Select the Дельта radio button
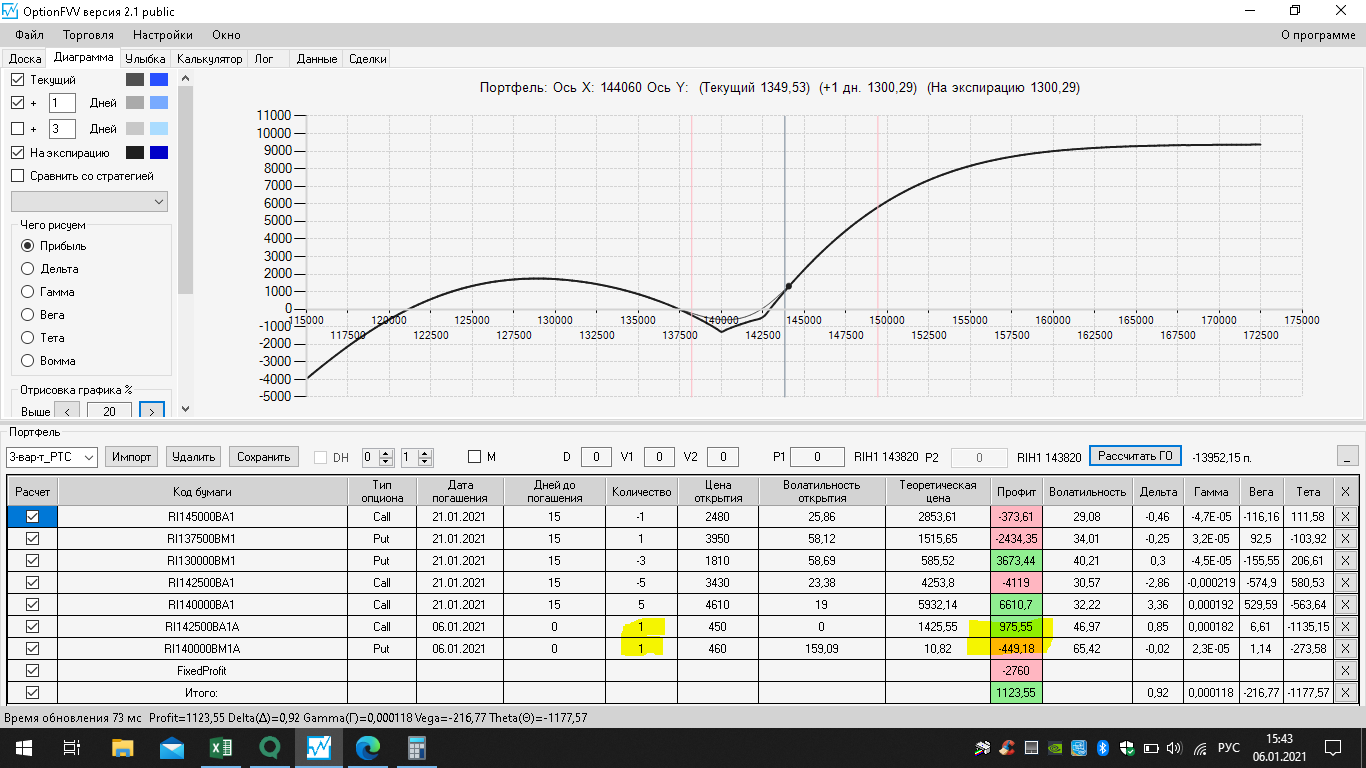 [x=28, y=269]
